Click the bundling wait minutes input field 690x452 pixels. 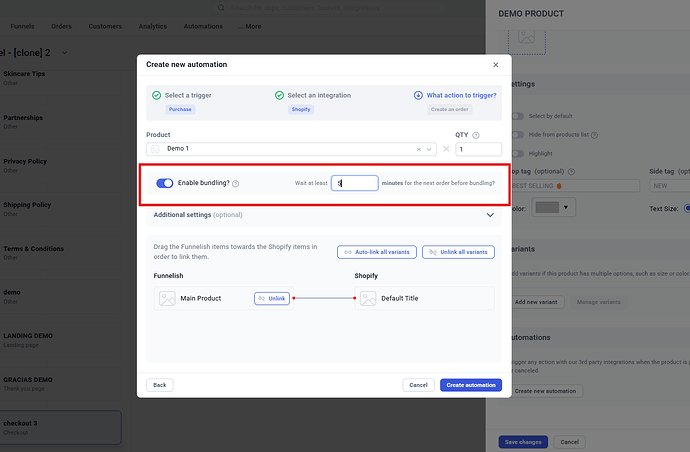(355, 183)
